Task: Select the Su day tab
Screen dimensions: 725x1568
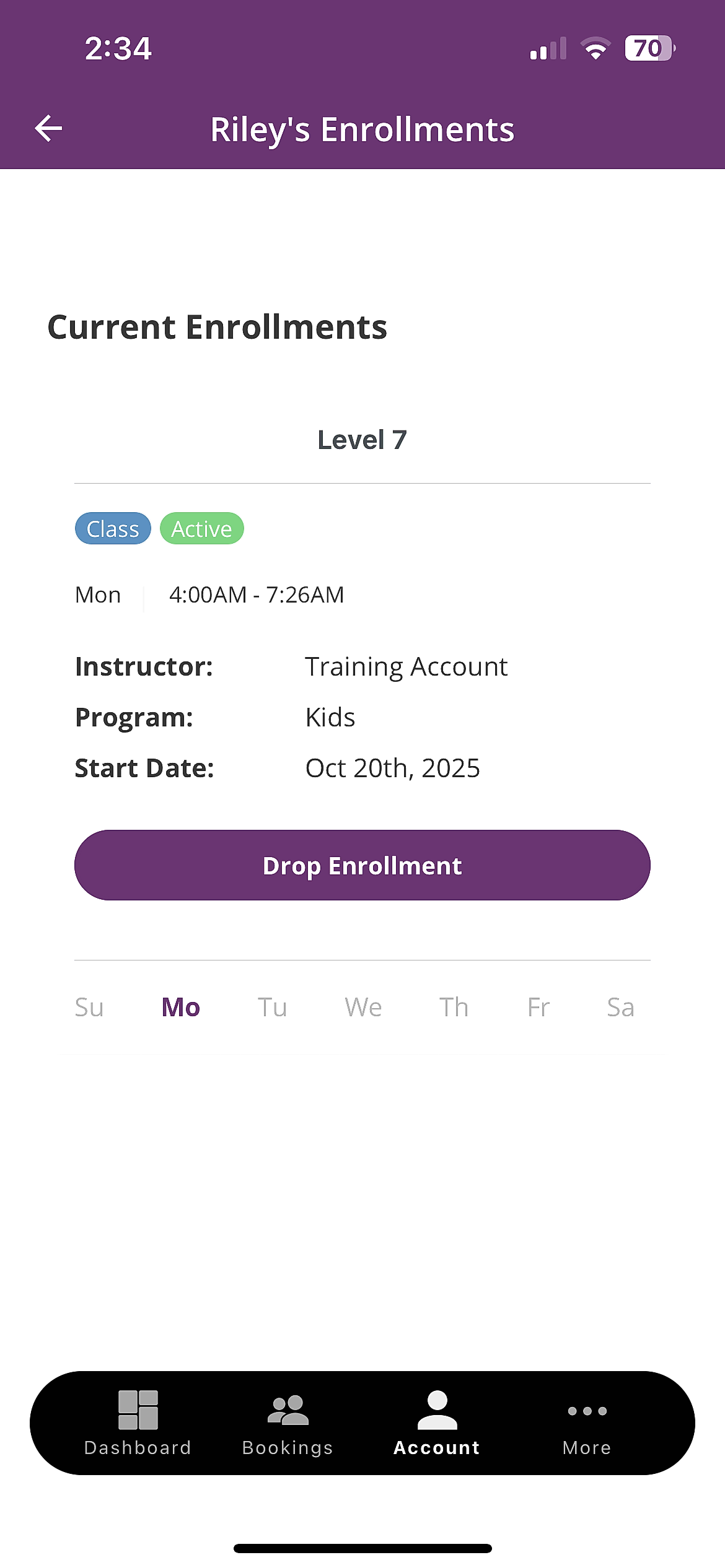Action: point(89,1008)
